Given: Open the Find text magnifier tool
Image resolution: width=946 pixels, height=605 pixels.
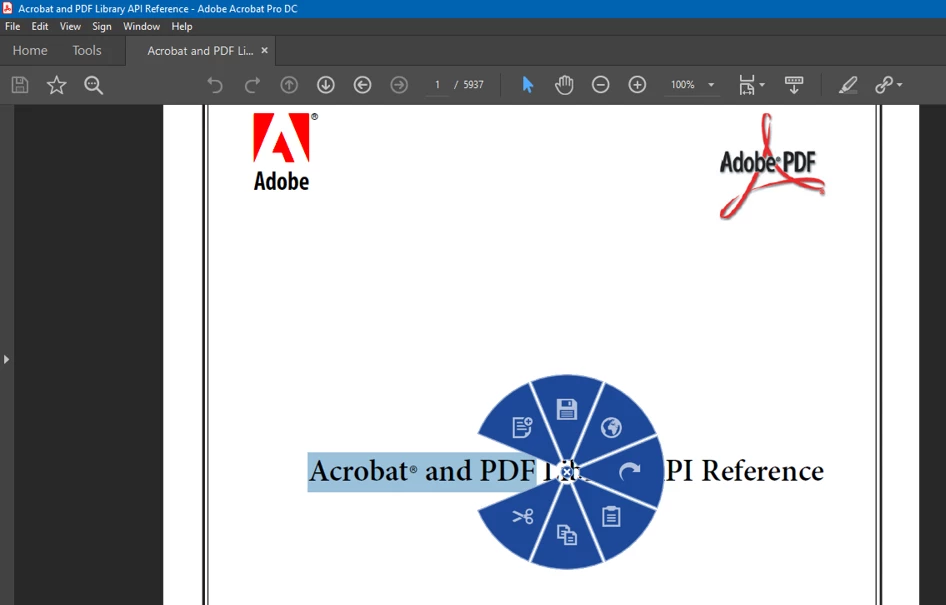Looking at the screenshot, I should pyautogui.click(x=94, y=85).
